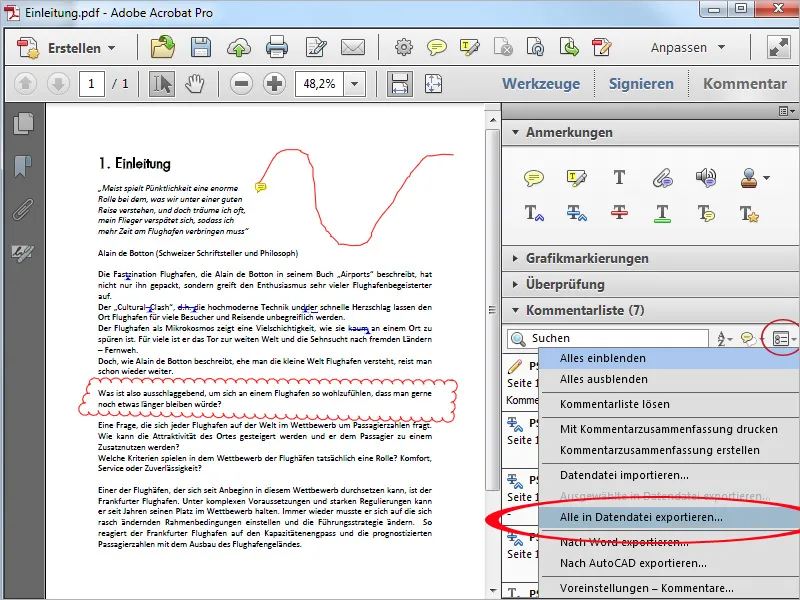Screen dimensions: 800x600
Task: Open the stamp tool dropdown
Action: (x=767, y=178)
